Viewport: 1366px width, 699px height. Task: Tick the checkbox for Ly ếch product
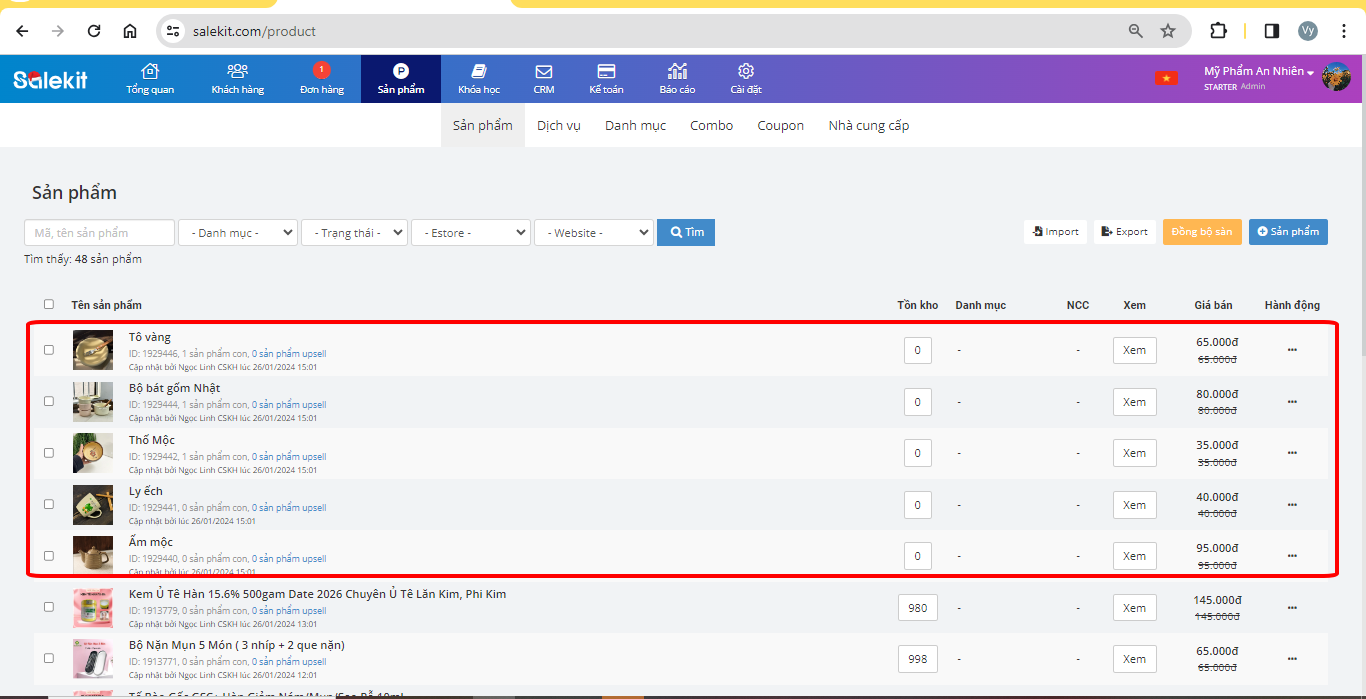pyautogui.click(x=49, y=504)
